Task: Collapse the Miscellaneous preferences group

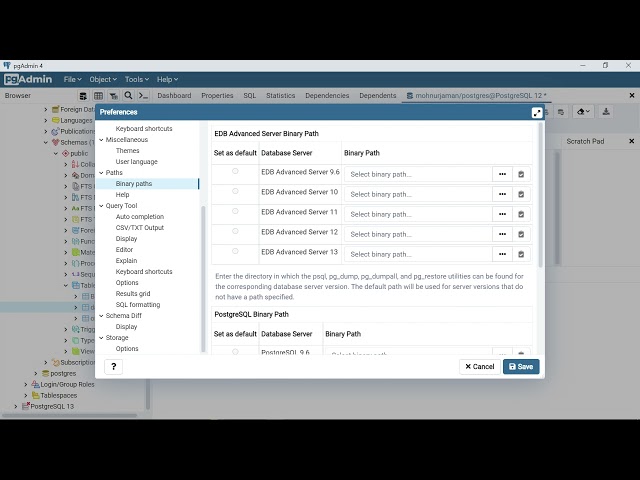Action: pyautogui.click(x=101, y=140)
